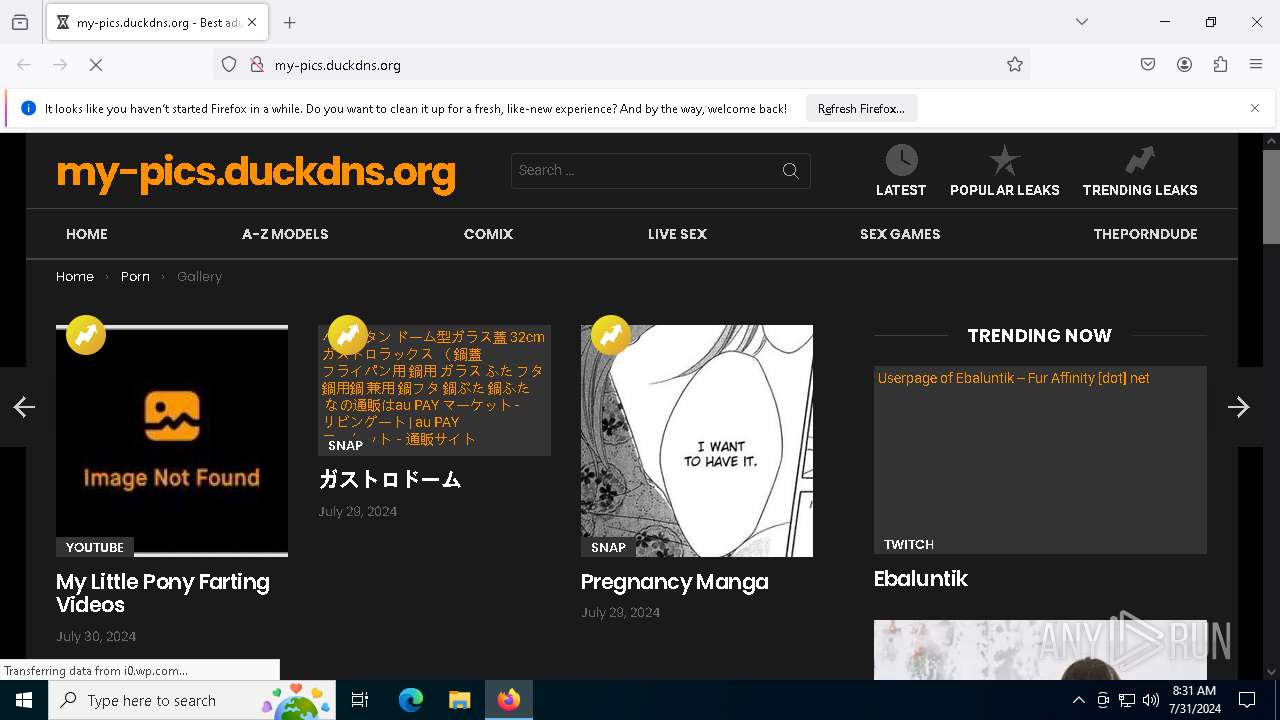Open the network tray icon
The image size is (1280, 720).
pyautogui.click(x=1127, y=700)
